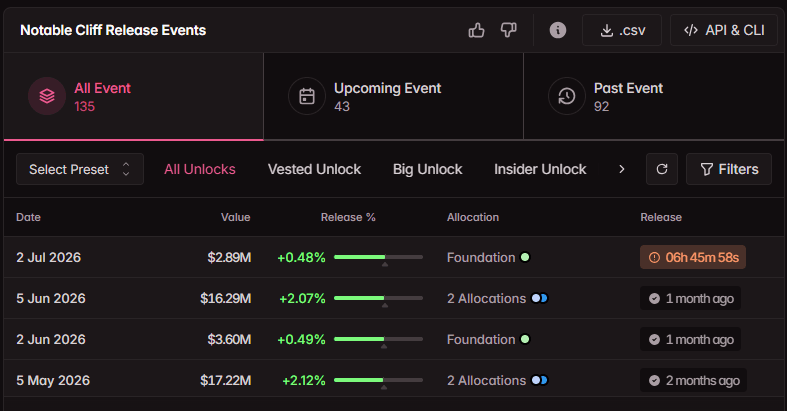787x411 pixels.
Task: Open the Select Preset dropdown
Action: (x=80, y=169)
